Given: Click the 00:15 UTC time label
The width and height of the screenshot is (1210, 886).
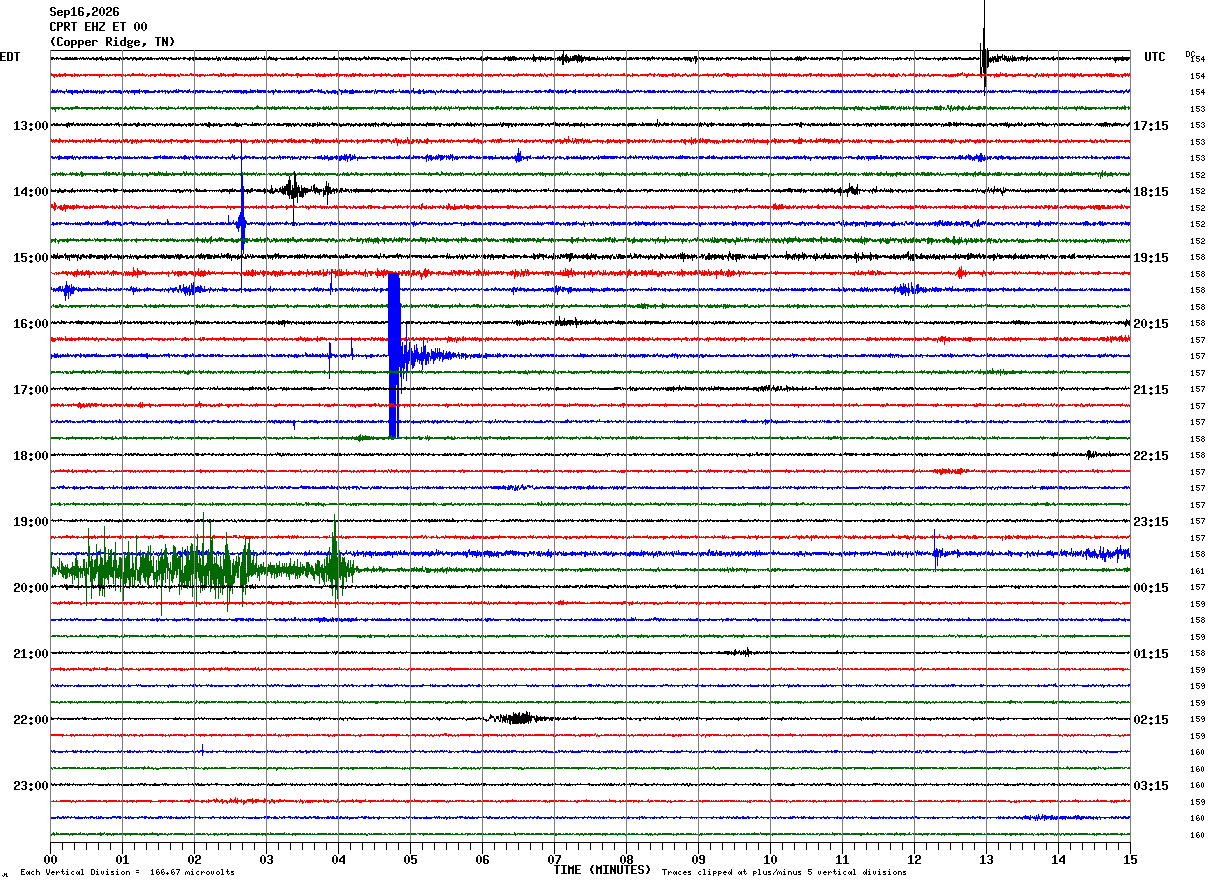Looking at the screenshot, I should coord(1151,588).
